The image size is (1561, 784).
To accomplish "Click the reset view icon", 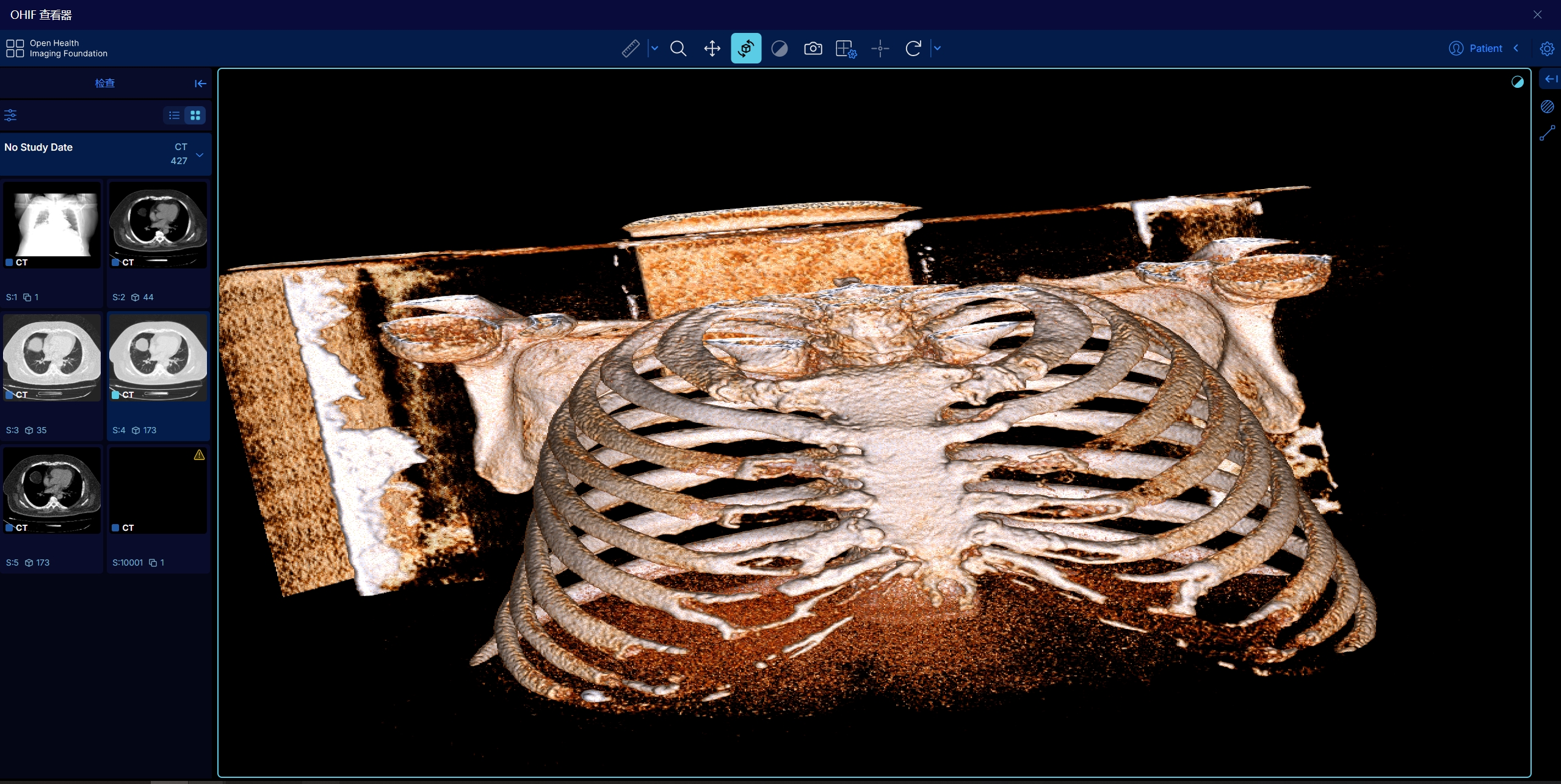I will (913, 48).
